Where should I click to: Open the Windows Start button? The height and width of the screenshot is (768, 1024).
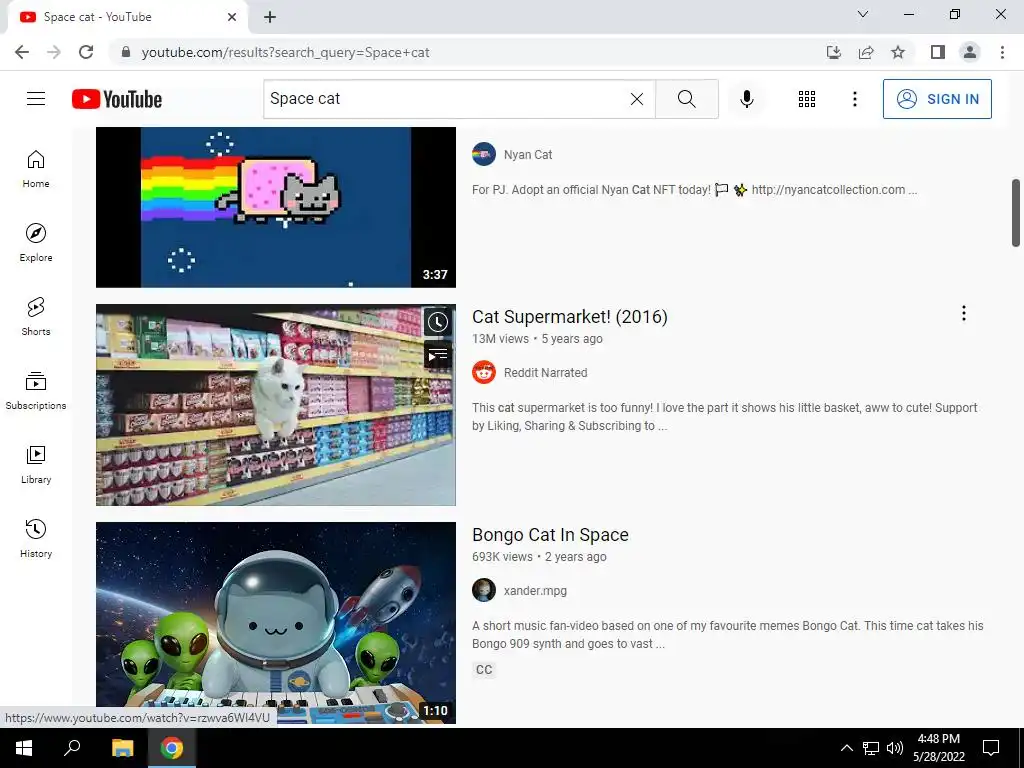pos(24,748)
